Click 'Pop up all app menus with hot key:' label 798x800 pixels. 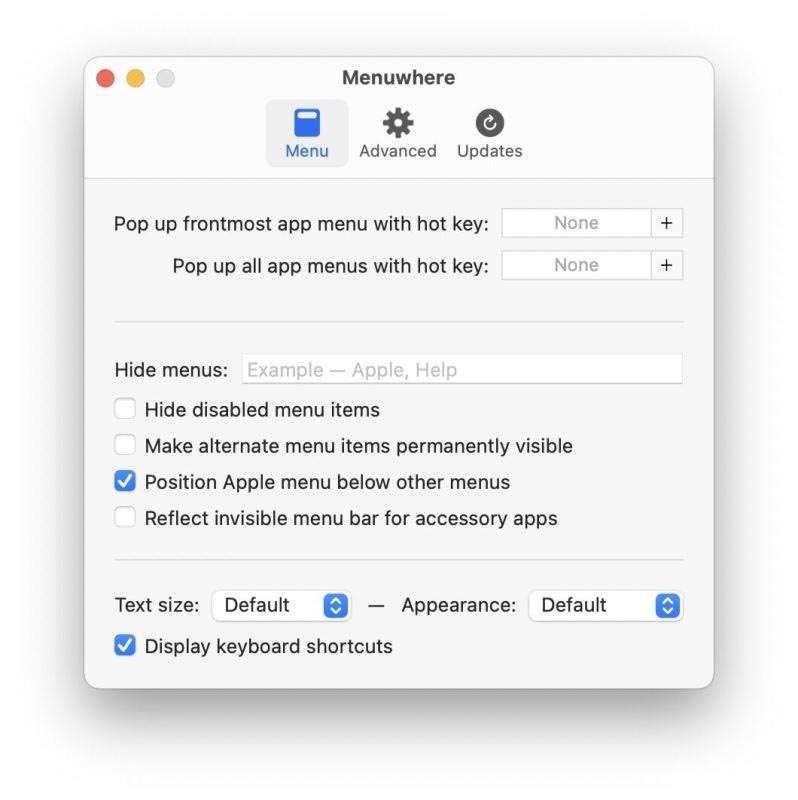[x=331, y=266]
